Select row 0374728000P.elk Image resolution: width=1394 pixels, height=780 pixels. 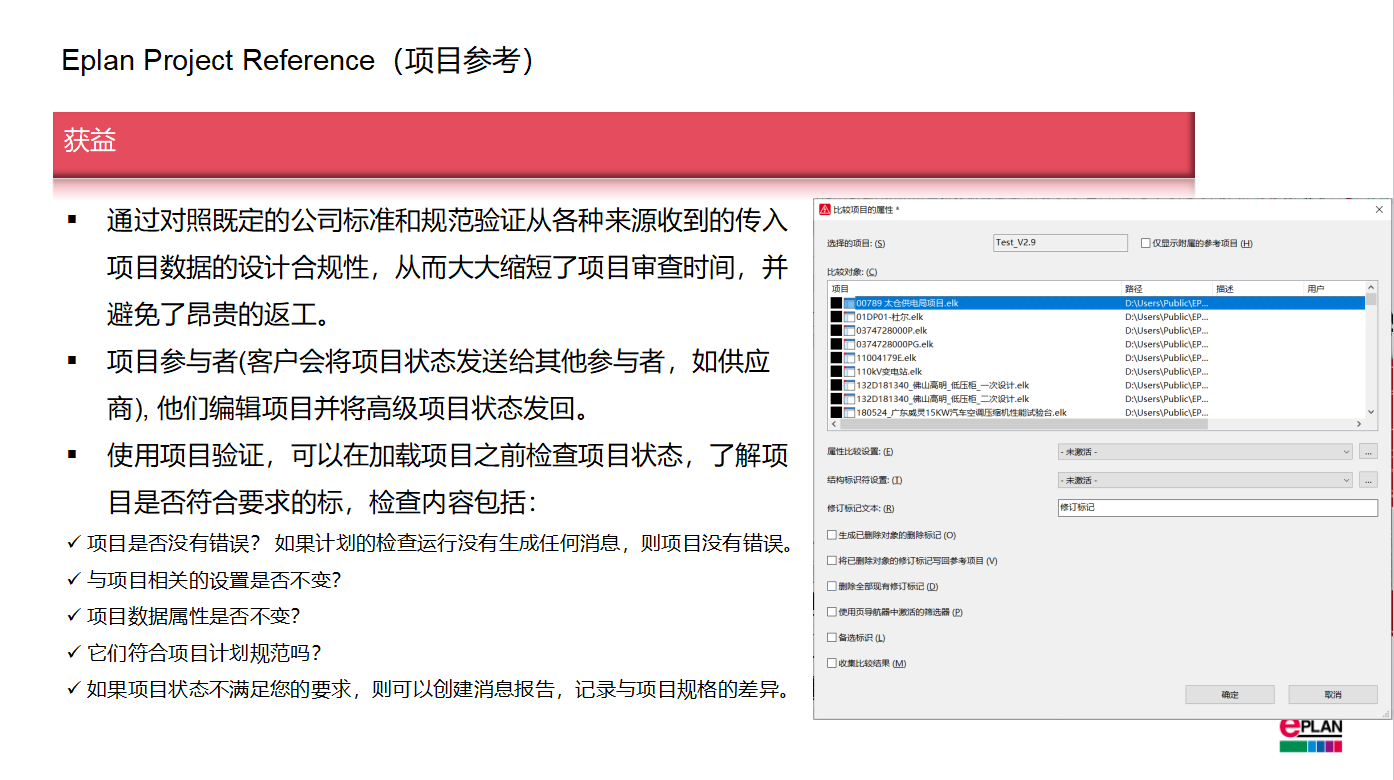[x=1097, y=330]
